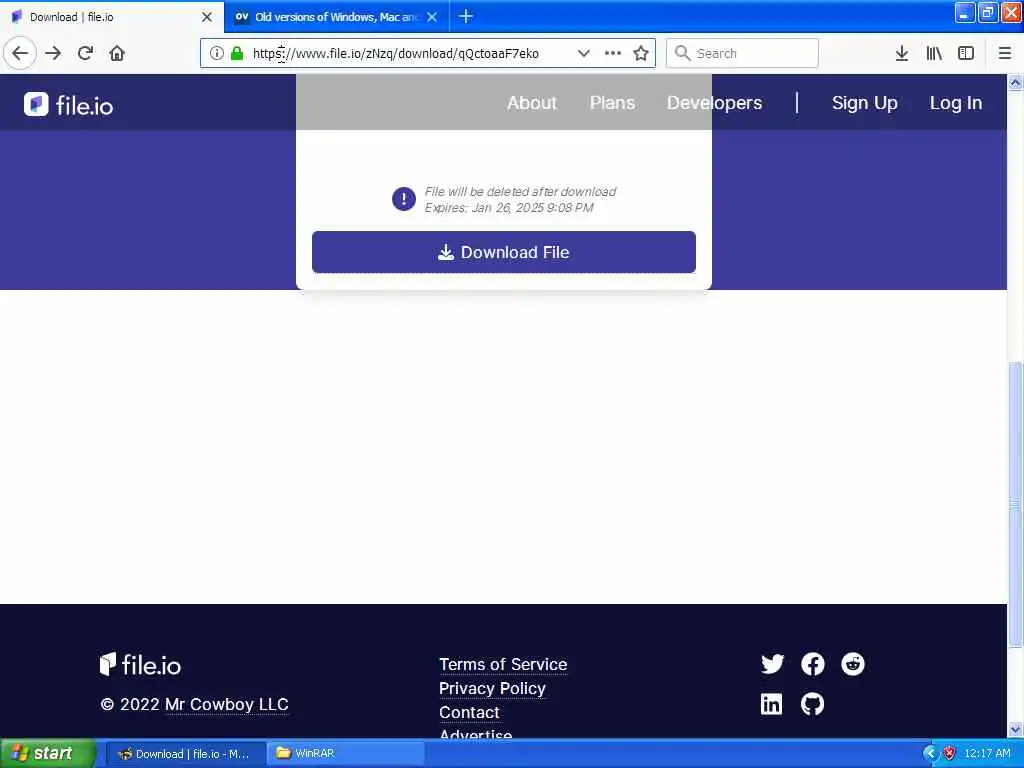Viewport: 1024px width, 768px height.
Task: Go forward to next page
Action: click(54, 53)
